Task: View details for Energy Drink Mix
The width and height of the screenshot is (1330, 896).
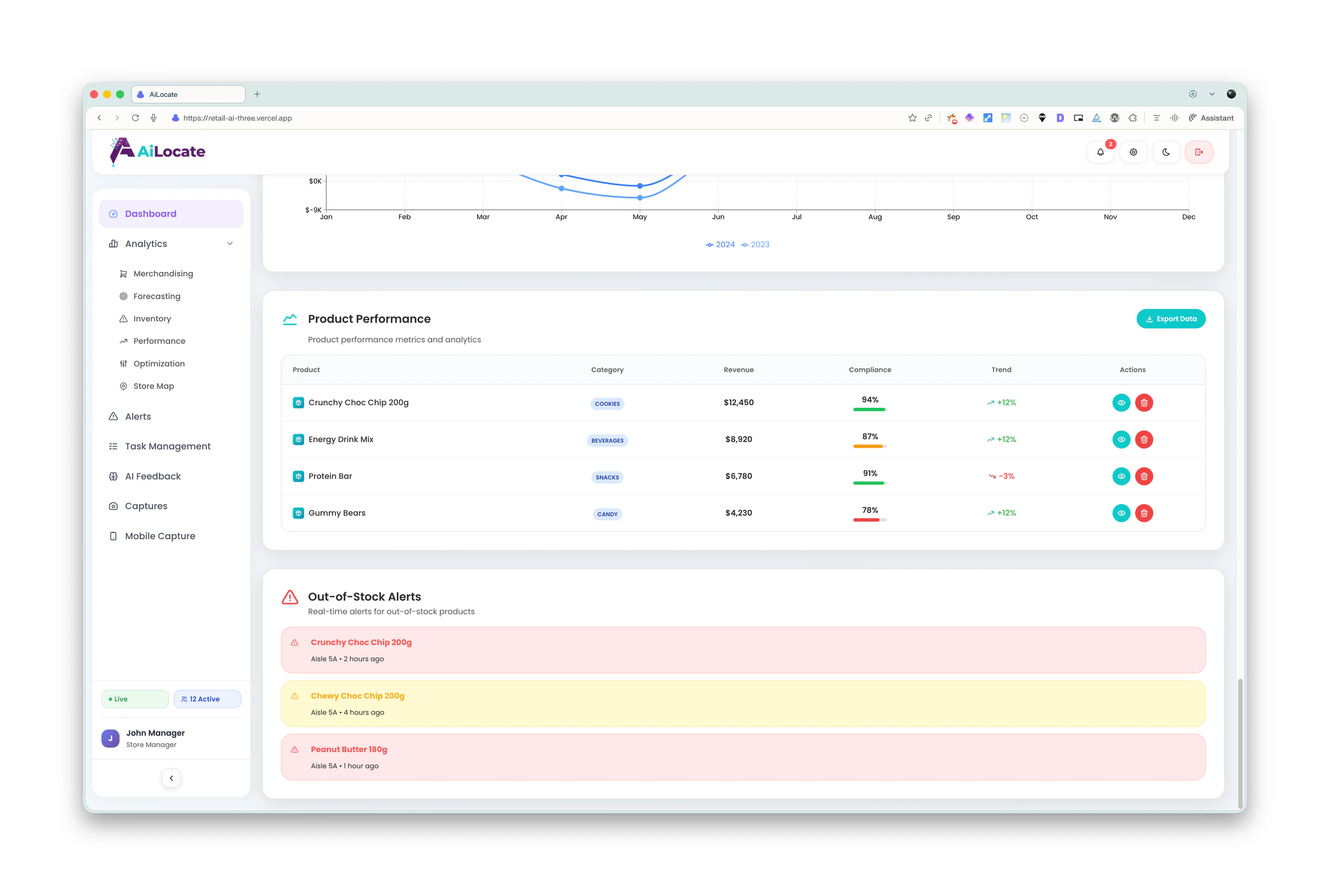Action: pos(1121,439)
